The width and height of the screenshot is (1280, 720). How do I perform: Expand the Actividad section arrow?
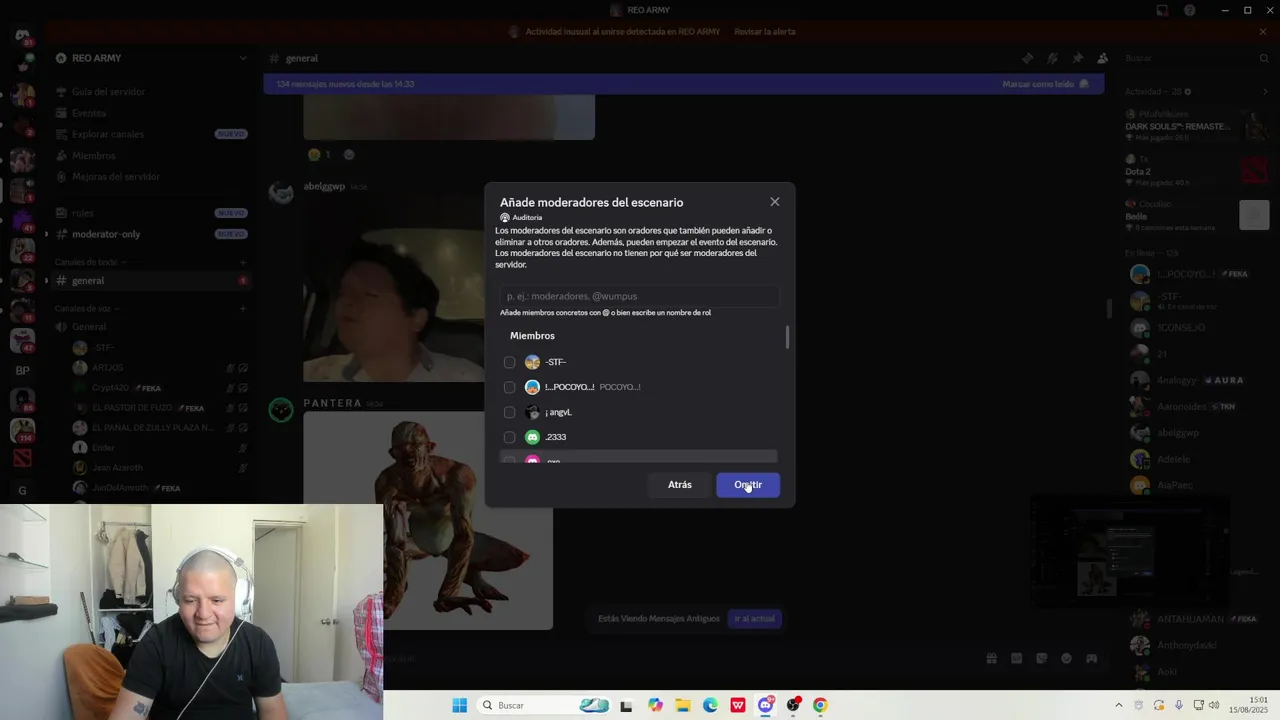[1264, 92]
